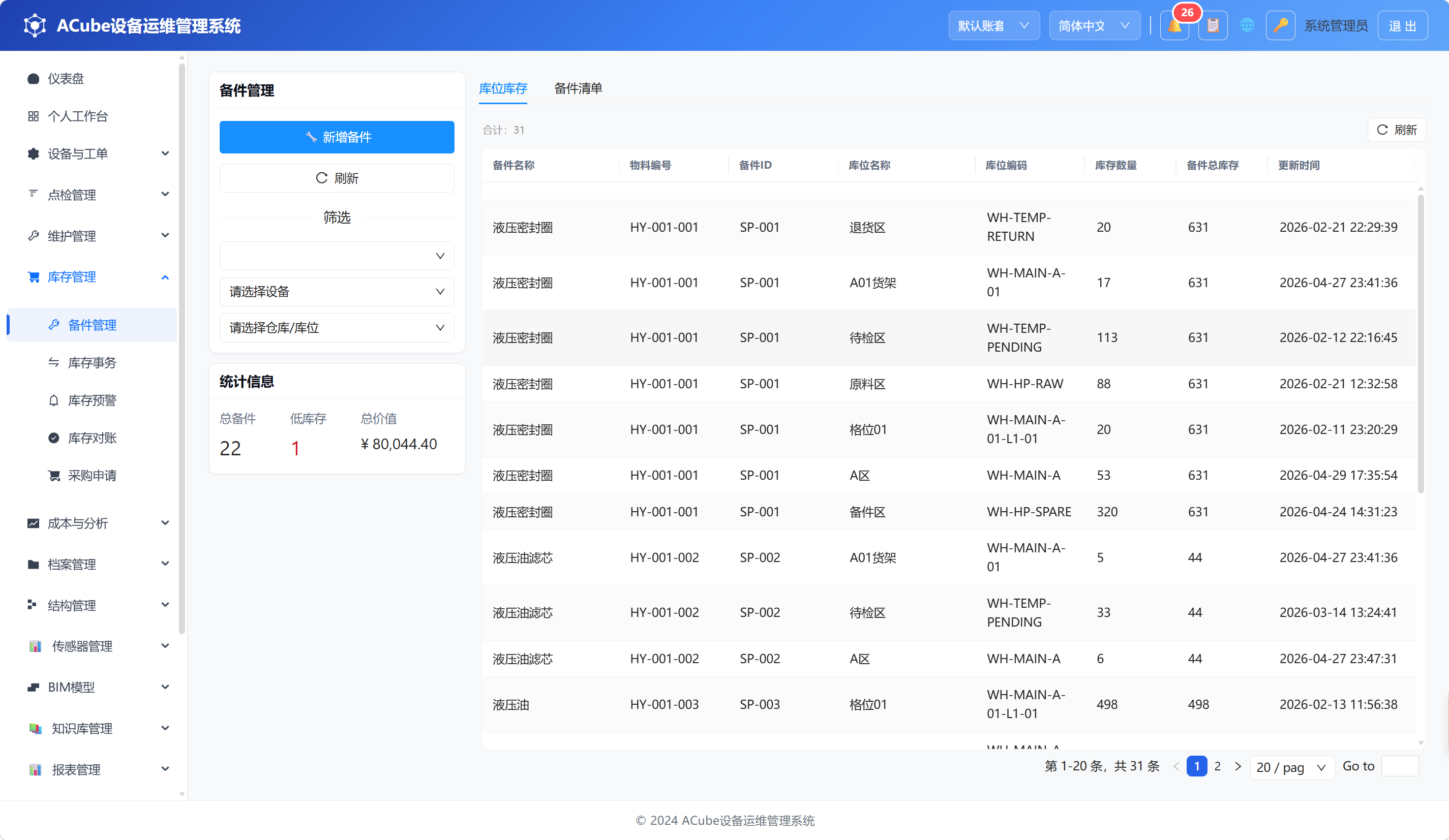Click the table vertical scrollbar
Image resolution: width=1449 pixels, height=840 pixels.
tap(1421, 344)
